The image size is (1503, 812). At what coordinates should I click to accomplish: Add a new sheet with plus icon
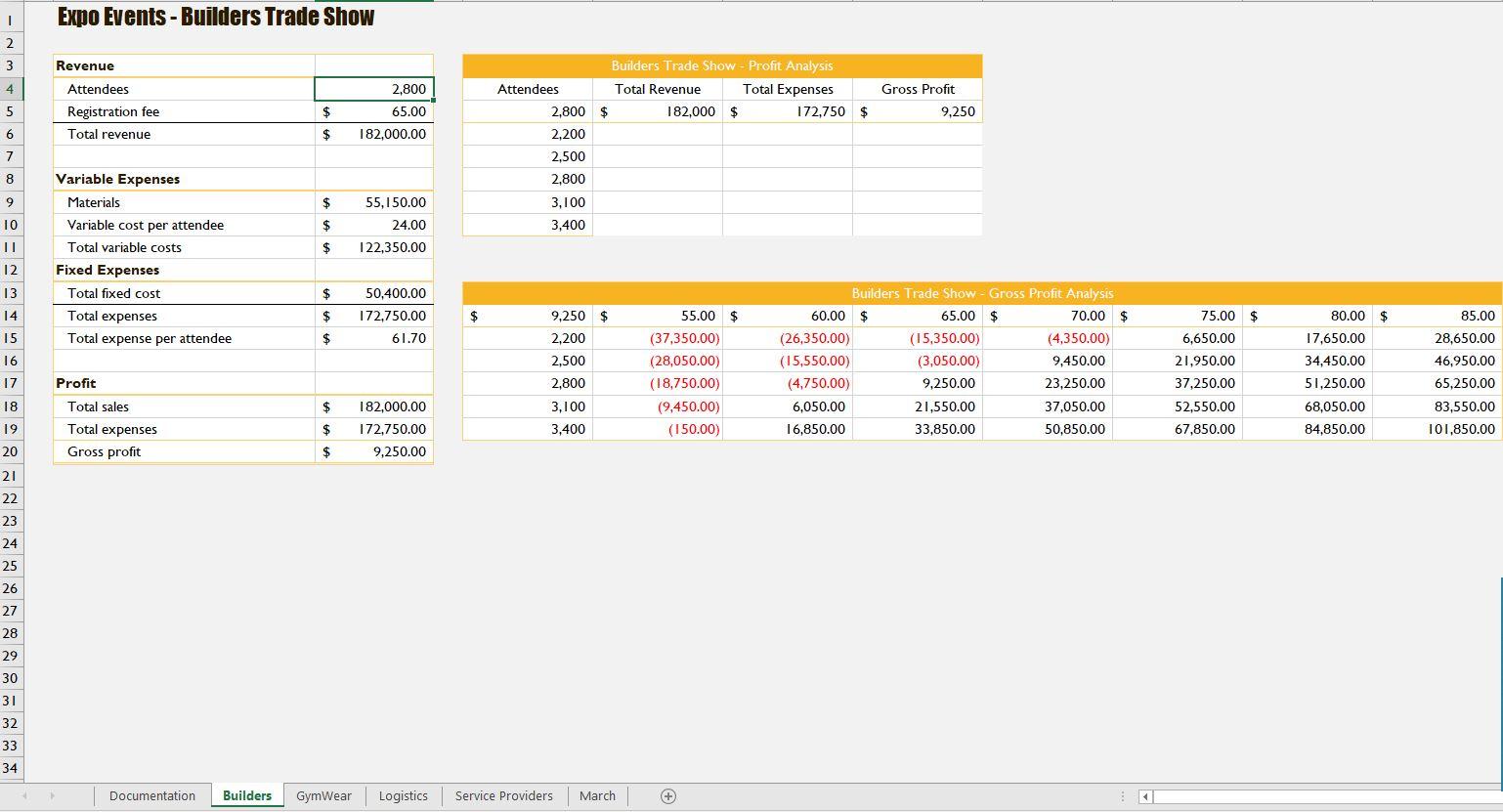[x=668, y=796]
